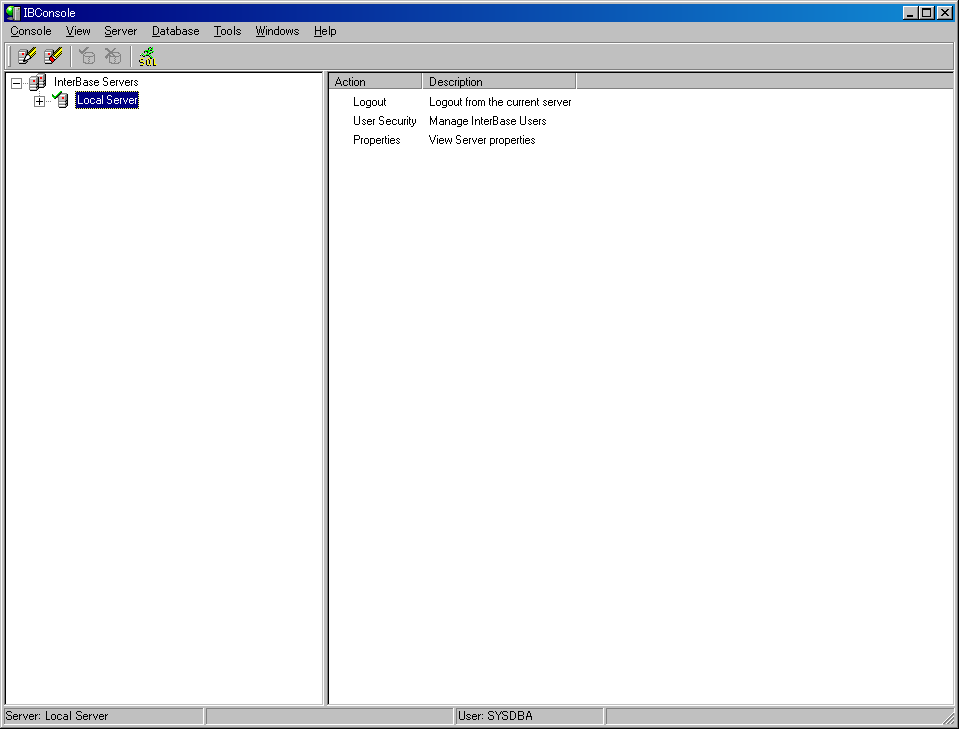Click the Register Server toolbar icon
The height and width of the screenshot is (729, 959).
27,56
